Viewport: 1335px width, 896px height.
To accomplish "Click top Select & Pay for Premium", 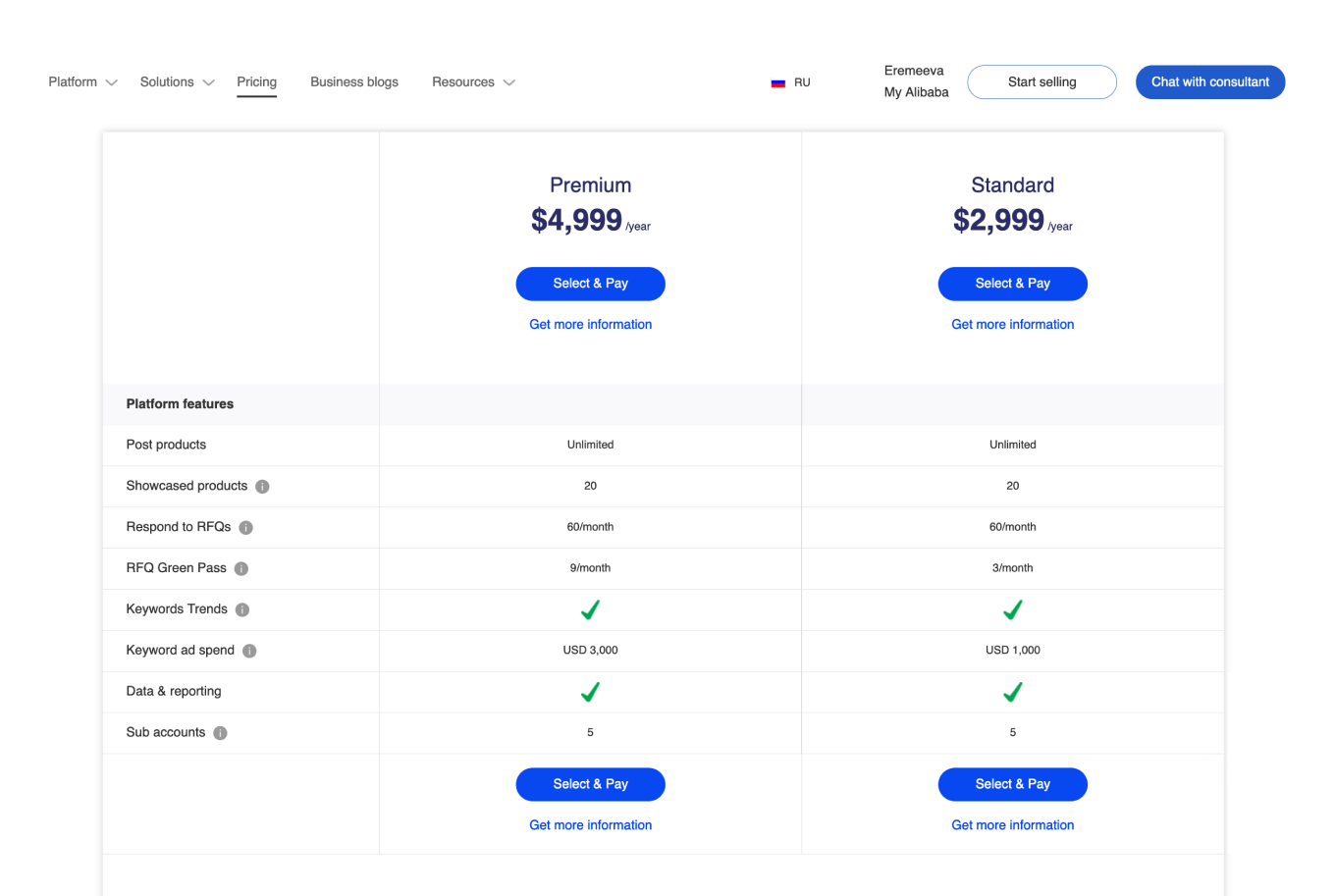I will coord(590,284).
